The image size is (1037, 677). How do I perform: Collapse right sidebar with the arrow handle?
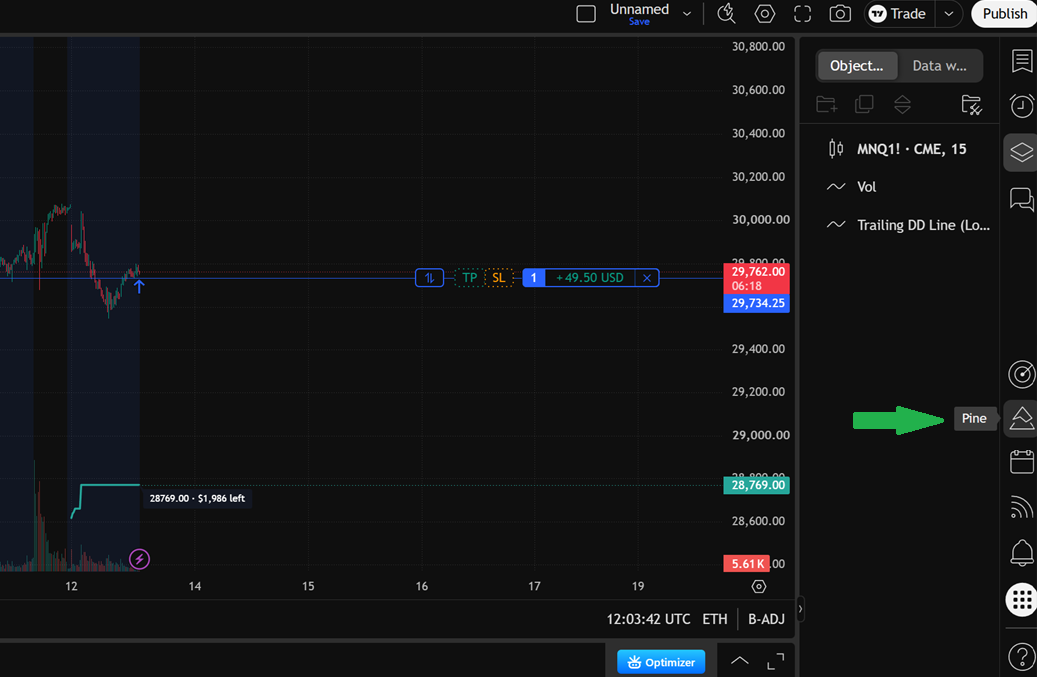800,609
